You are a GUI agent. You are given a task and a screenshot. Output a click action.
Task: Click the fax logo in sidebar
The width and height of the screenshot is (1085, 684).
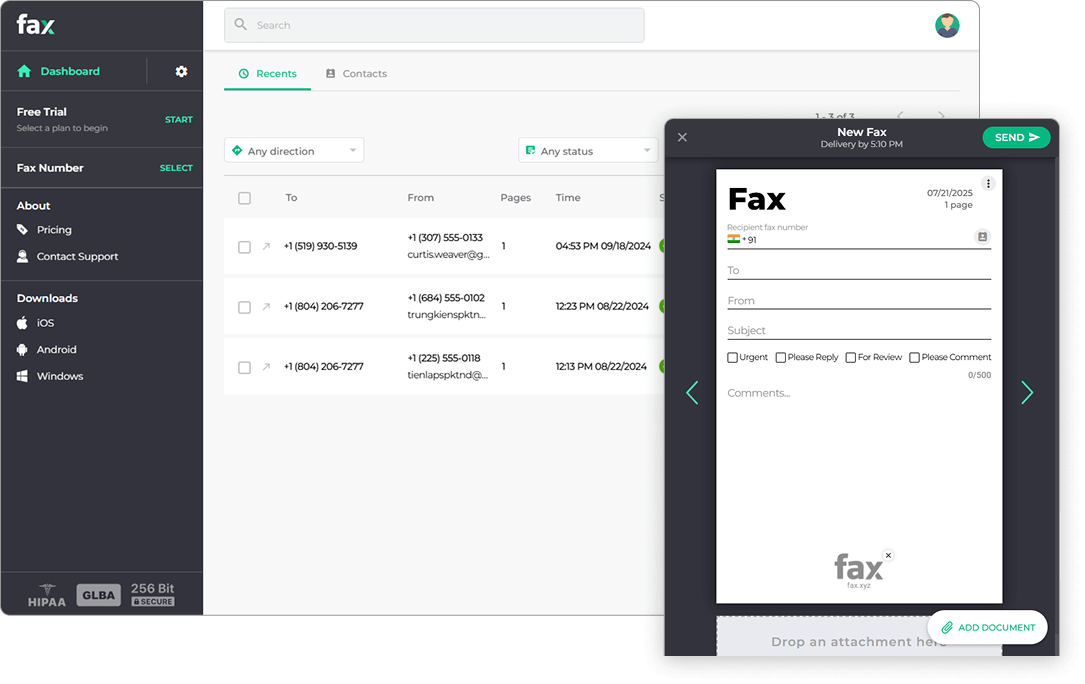click(36, 25)
